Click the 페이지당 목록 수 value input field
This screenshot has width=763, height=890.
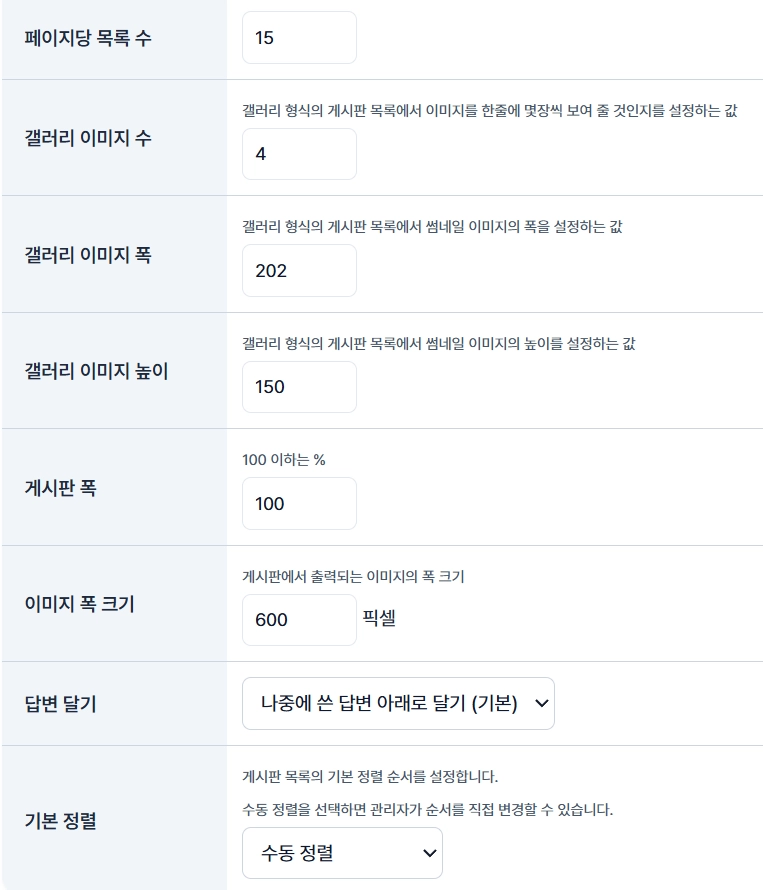point(299,37)
